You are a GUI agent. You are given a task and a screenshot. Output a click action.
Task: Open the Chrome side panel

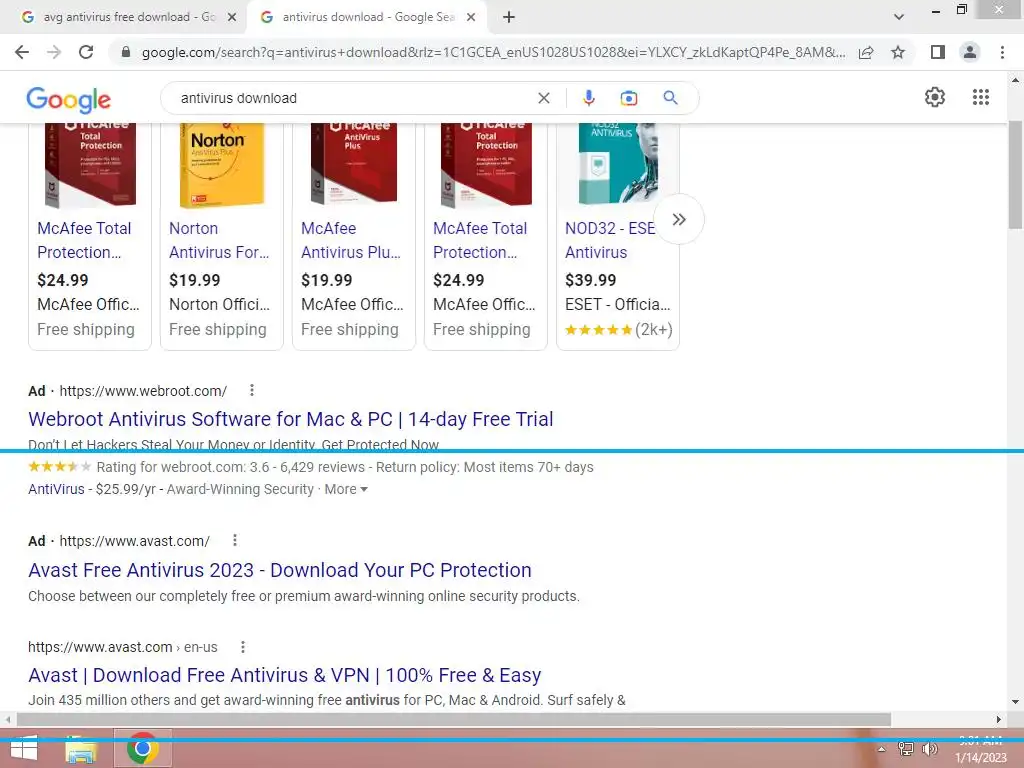[x=938, y=52]
